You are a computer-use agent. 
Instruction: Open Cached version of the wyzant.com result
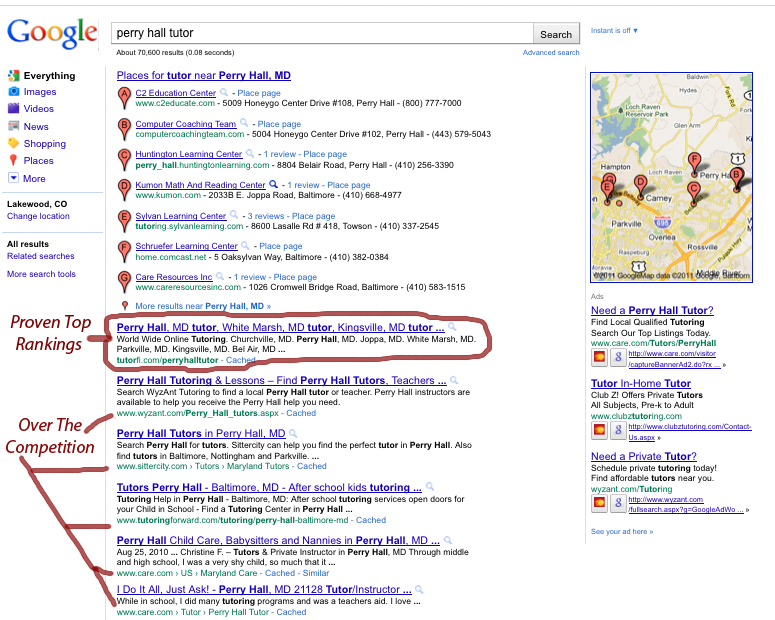click(x=300, y=412)
